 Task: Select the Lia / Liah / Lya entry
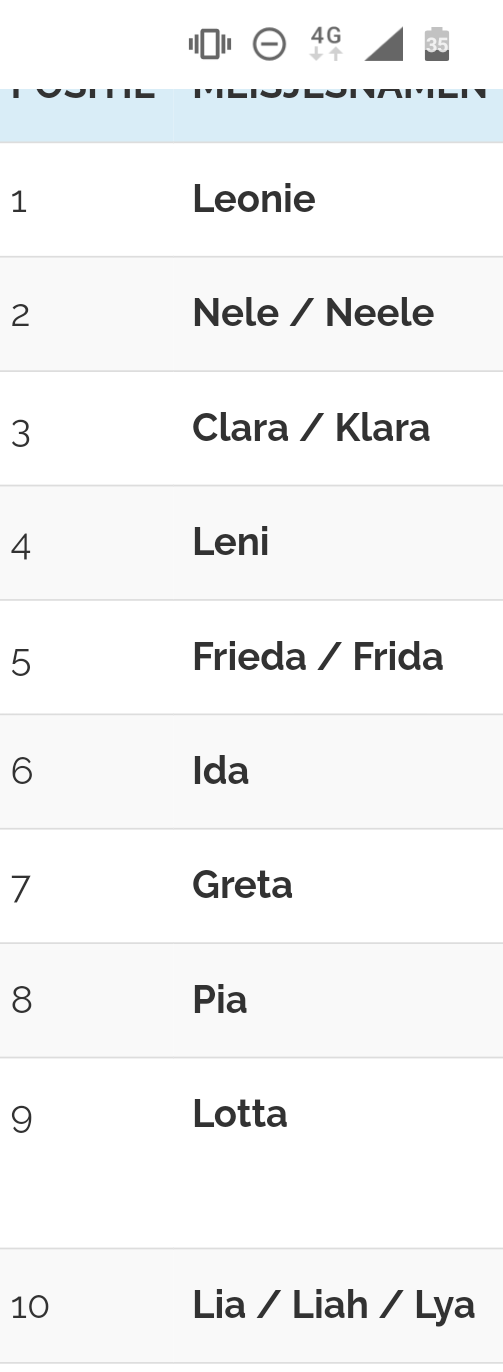point(333,1305)
